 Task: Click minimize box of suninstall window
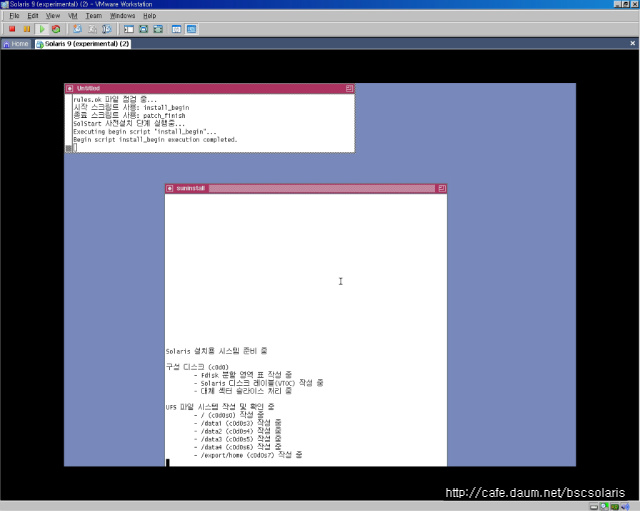(x=442, y=188)
